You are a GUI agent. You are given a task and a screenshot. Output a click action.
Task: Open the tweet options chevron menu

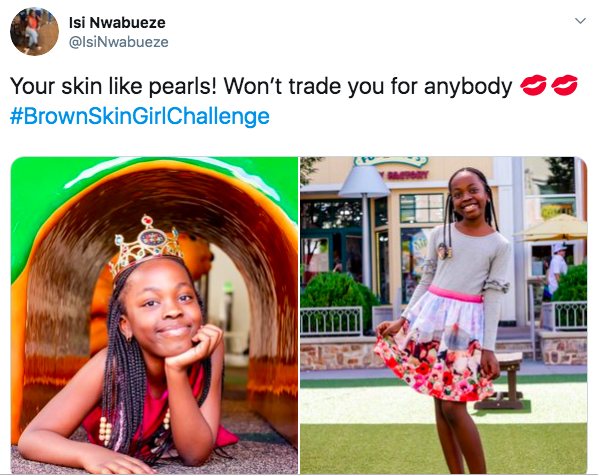[x=580, y=21]
